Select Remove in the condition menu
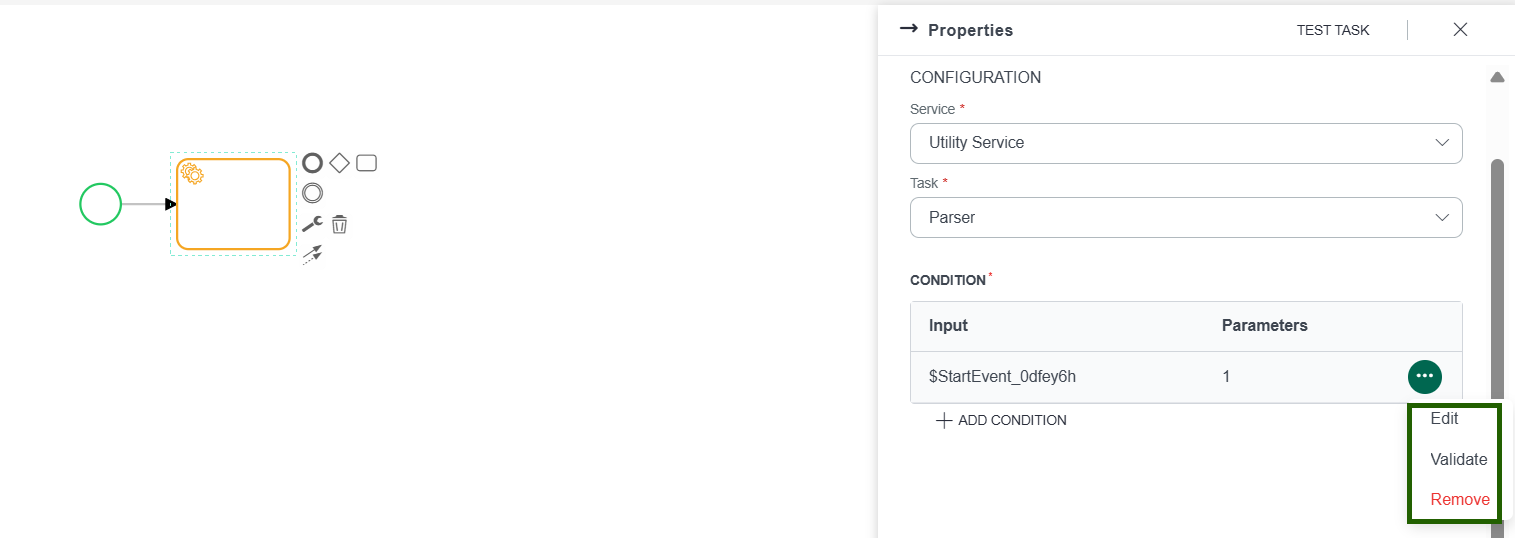Viewport: 1515px width, 538px height. click(1460, 499)
